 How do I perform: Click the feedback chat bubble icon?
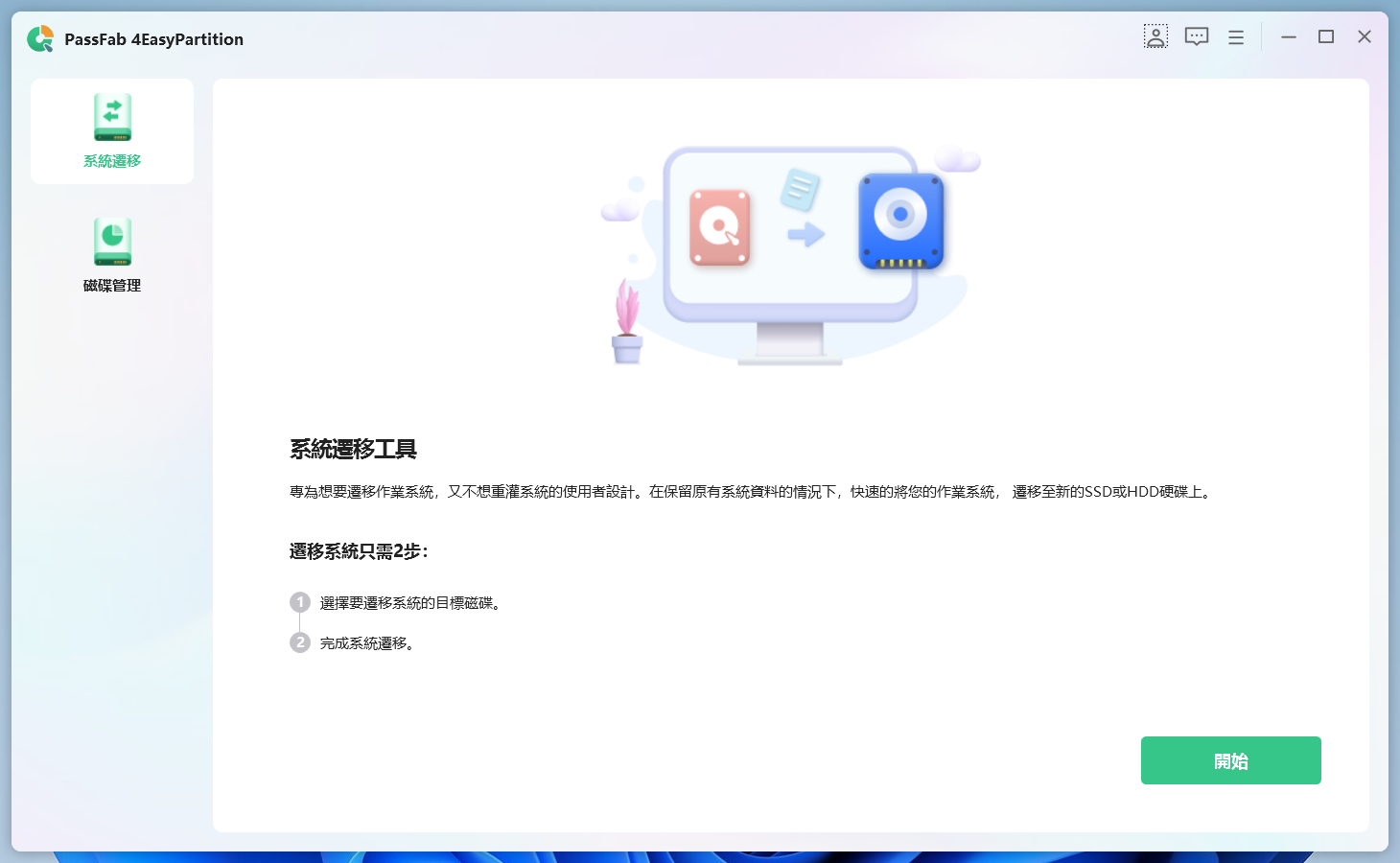(x=1196, y=36)
